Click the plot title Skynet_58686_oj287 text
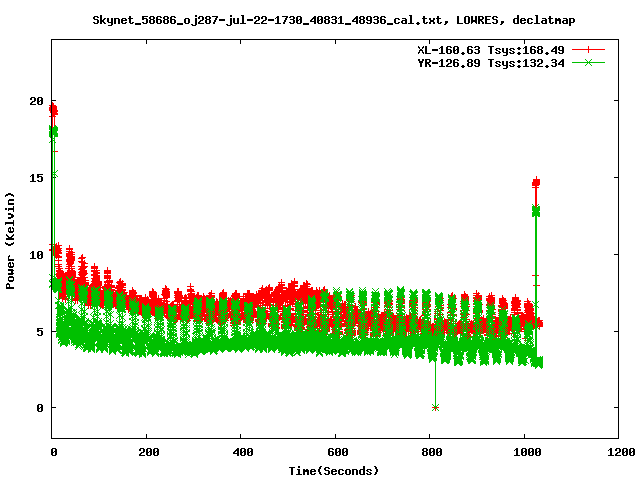The width and height of the screenshot is (640, 480). point(334,20)
